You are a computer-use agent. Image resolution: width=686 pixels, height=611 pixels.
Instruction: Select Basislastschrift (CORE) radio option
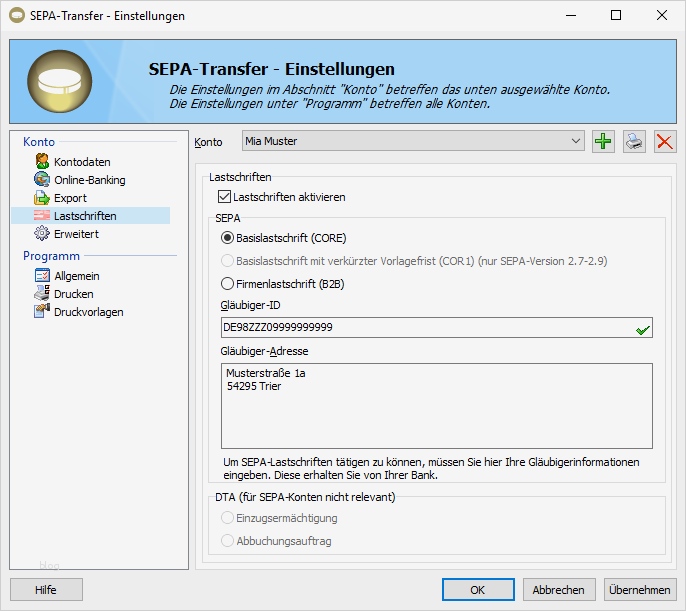click(x=227, y=238)
